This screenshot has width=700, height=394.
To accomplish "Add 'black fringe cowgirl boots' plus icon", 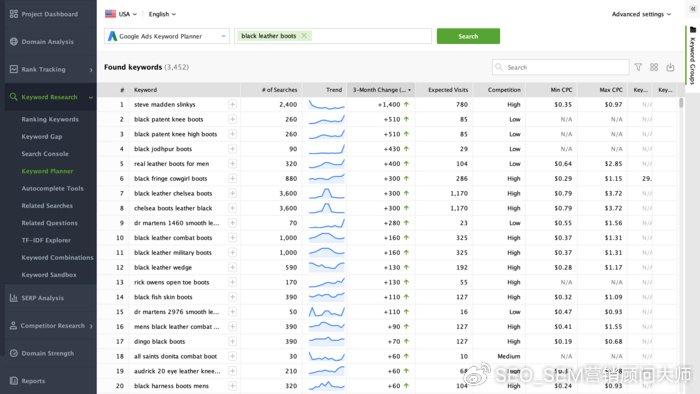I will (232, 178).
